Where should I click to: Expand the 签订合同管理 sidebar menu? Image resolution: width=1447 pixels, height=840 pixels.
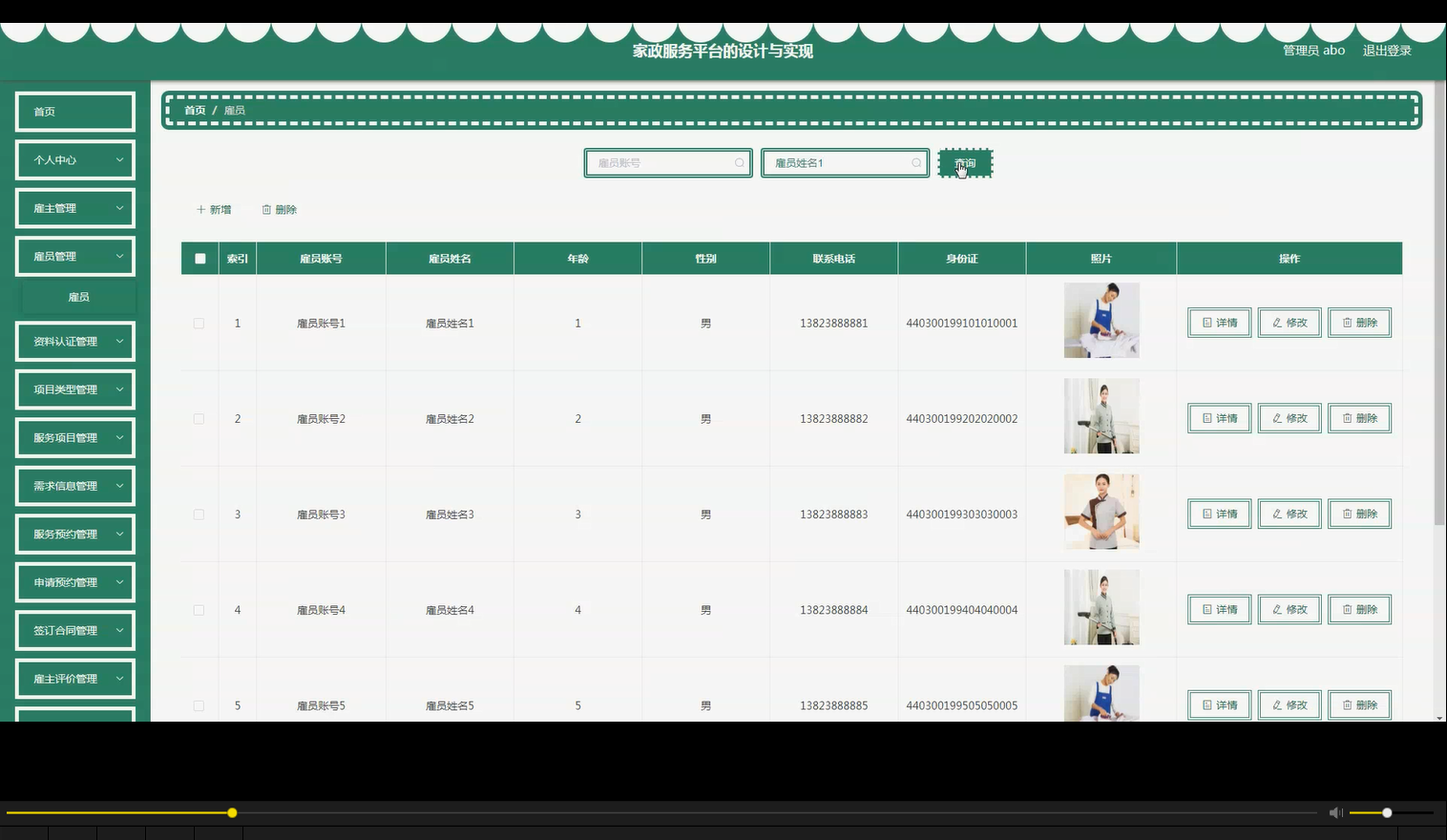pyautogui.click(x=75, y=631)
